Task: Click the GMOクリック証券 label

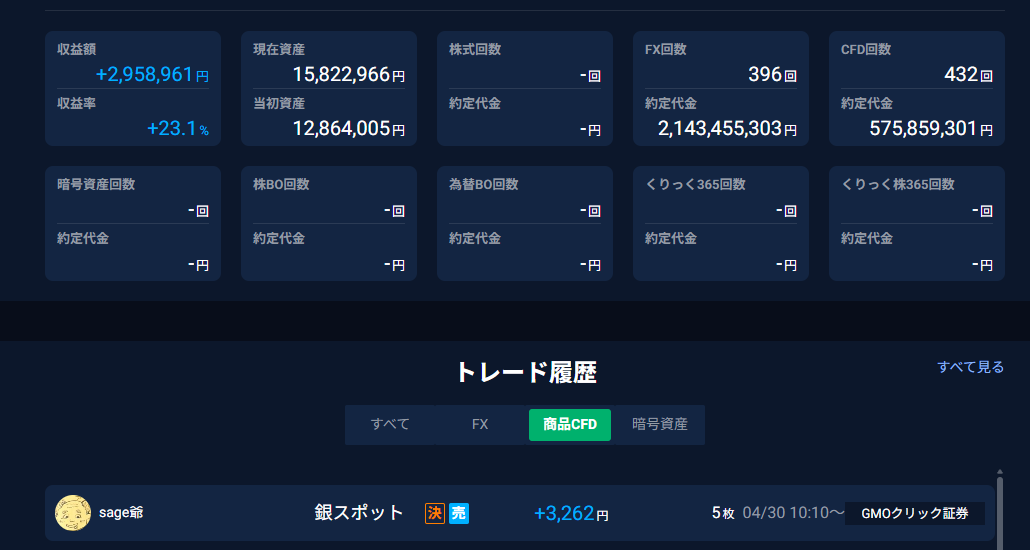Action: (x=915, y=513)
